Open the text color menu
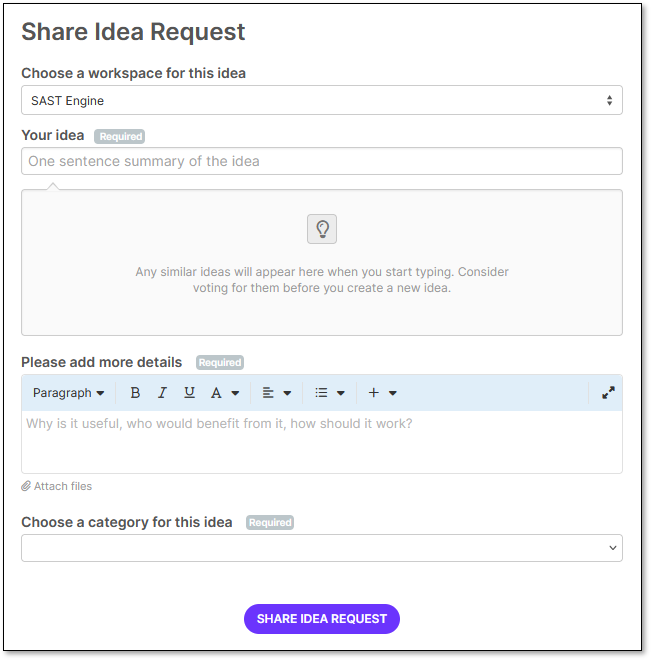The image size is (651, 660). [x=224, y=393]
